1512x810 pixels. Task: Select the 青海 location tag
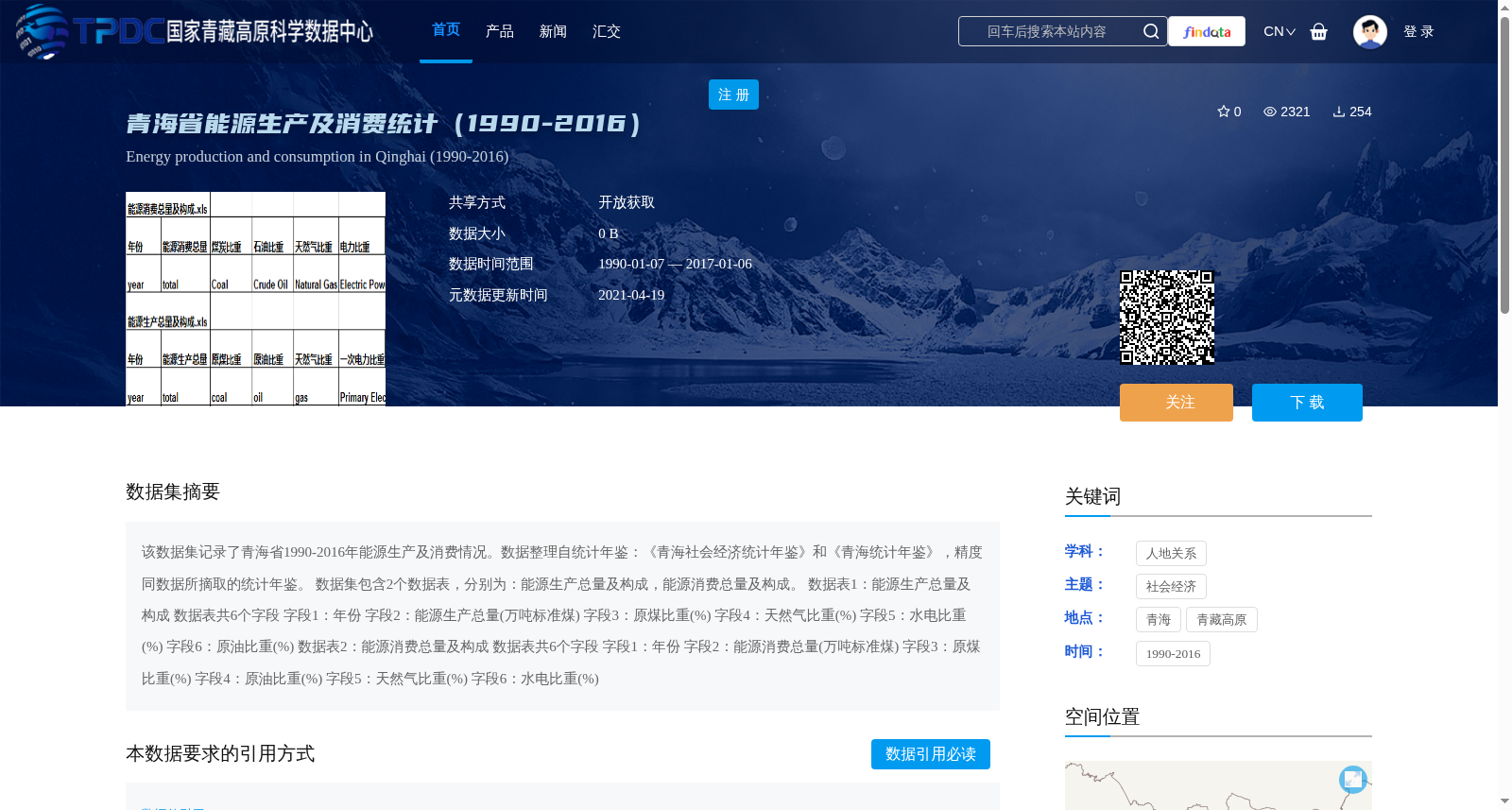pos(1159,620)
